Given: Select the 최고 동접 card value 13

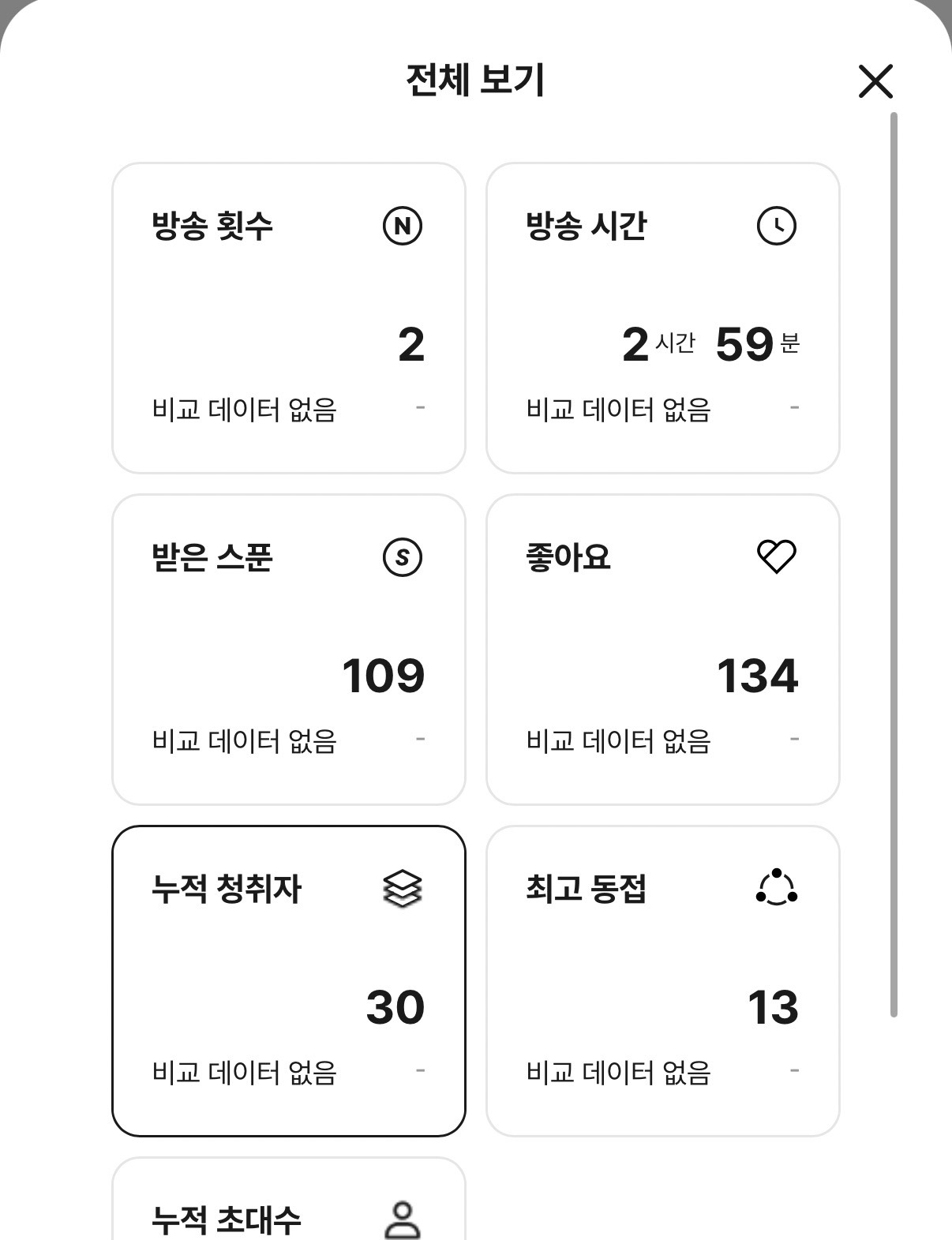Looking at the screenshot, I should coord(773,1007).
